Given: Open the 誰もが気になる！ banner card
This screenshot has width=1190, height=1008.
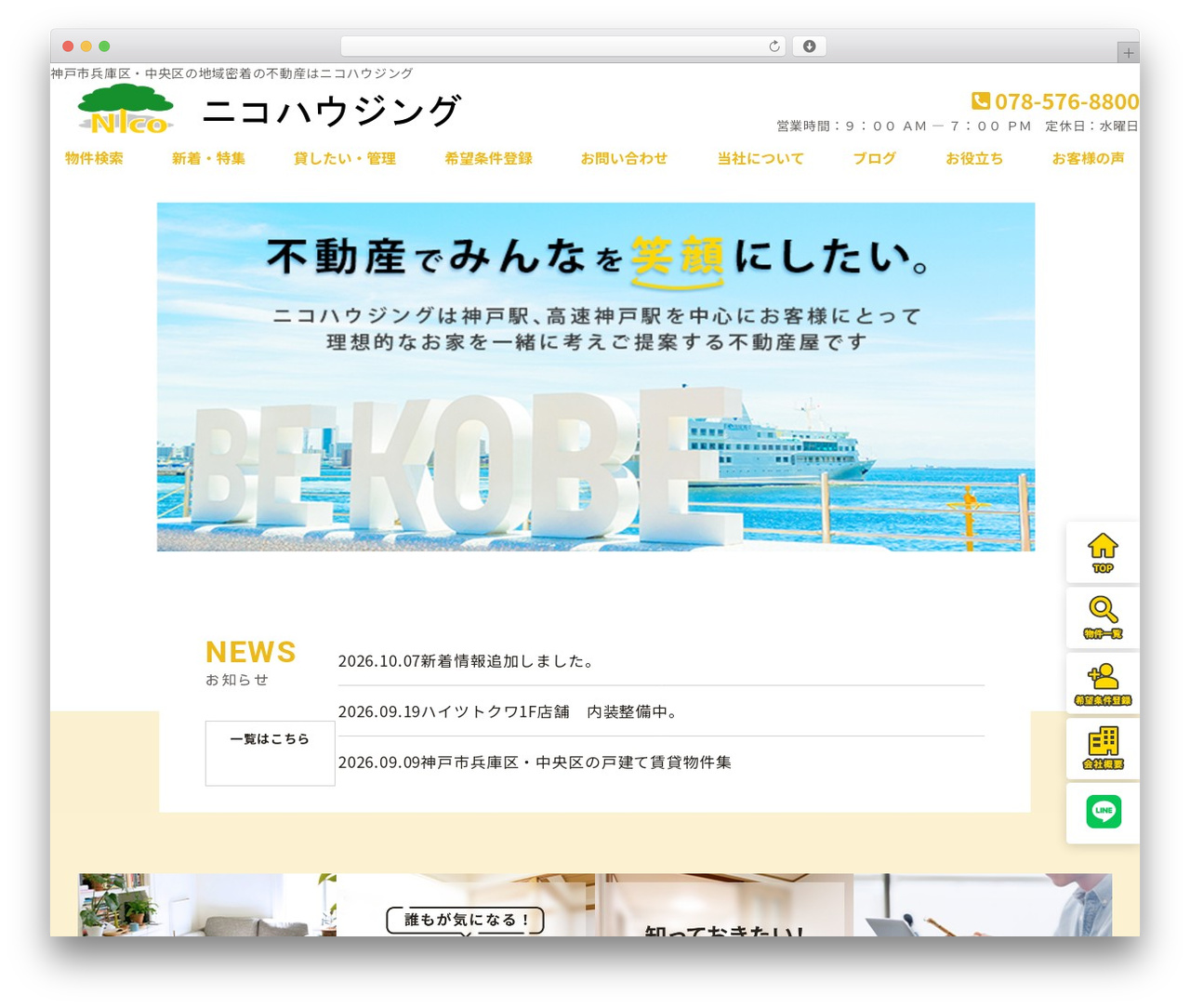Looking at the screenshot, I should coord(465,905).
